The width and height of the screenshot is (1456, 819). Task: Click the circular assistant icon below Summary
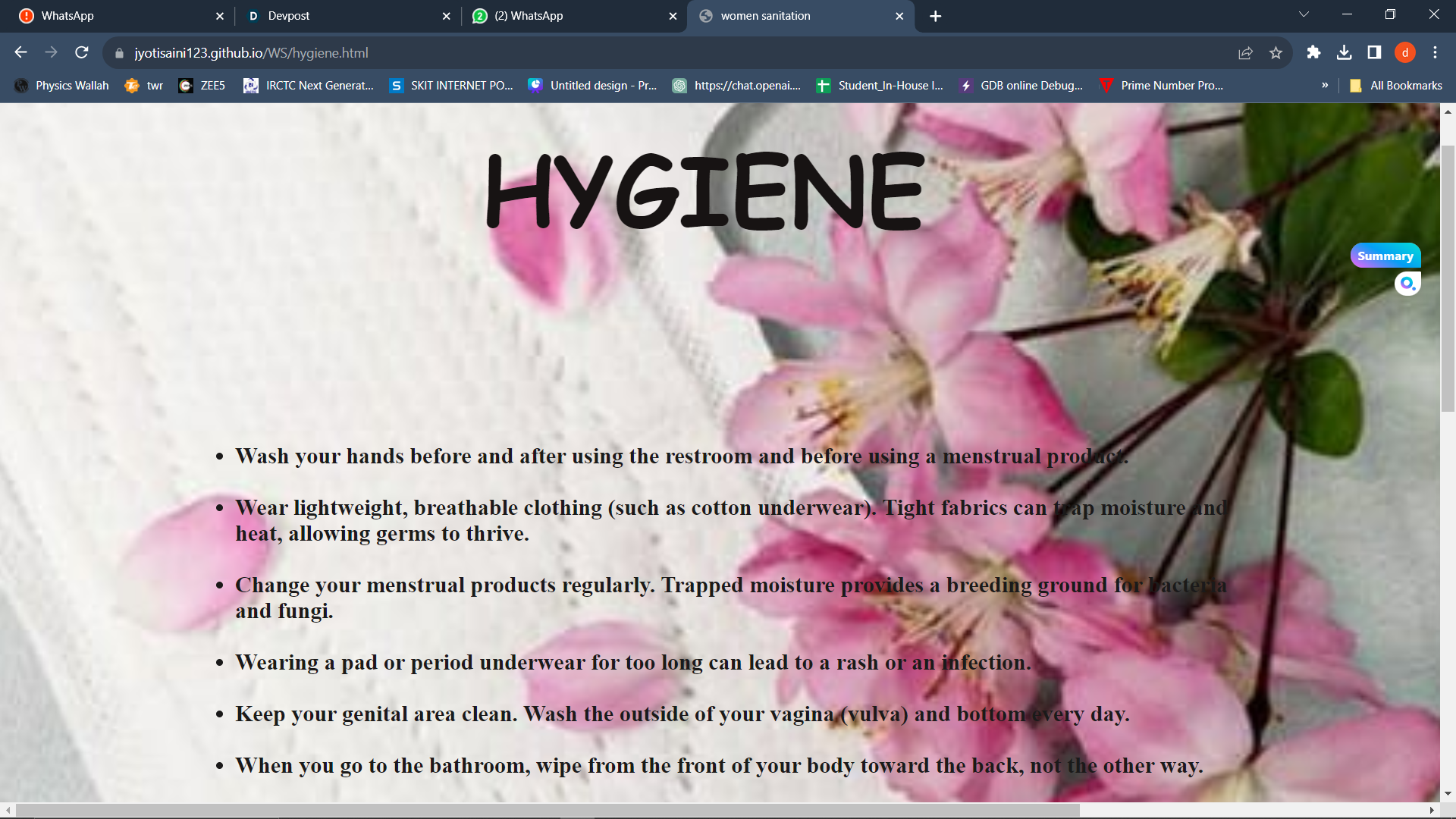click(1407, 284)
